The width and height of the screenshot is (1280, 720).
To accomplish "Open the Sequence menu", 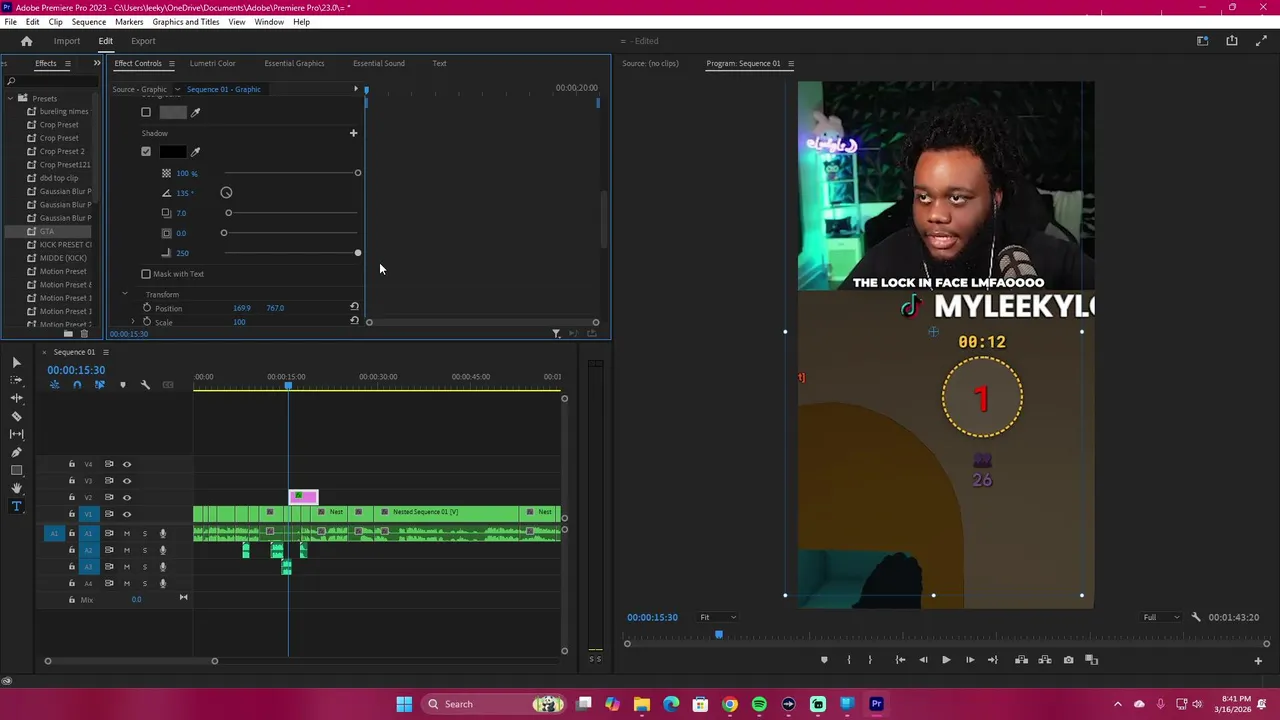I will point(89,22).
